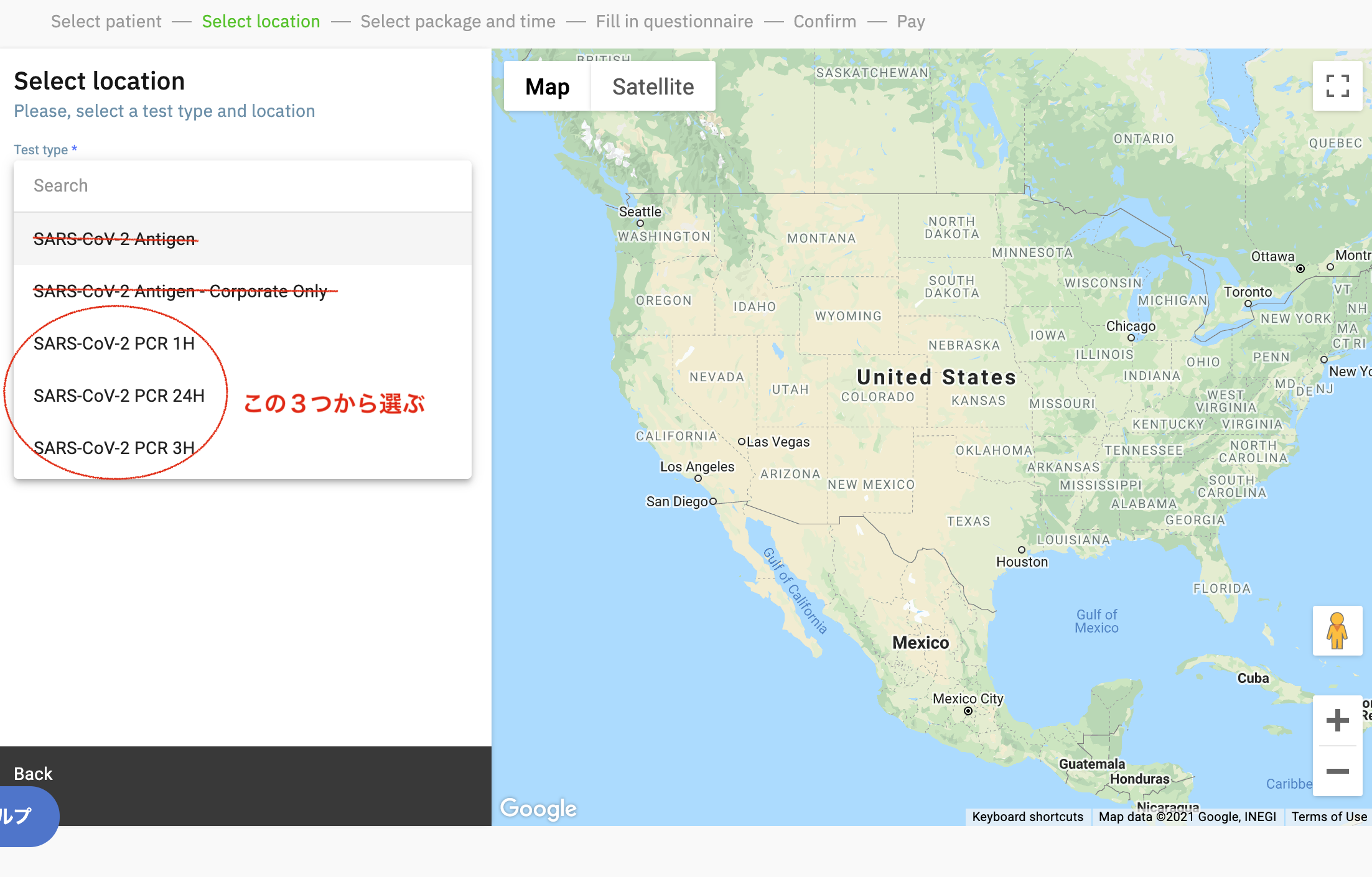Zoom out with the minus icon
The width and height of the screenshot is (1372, 877).
[x=1337, y=771]
